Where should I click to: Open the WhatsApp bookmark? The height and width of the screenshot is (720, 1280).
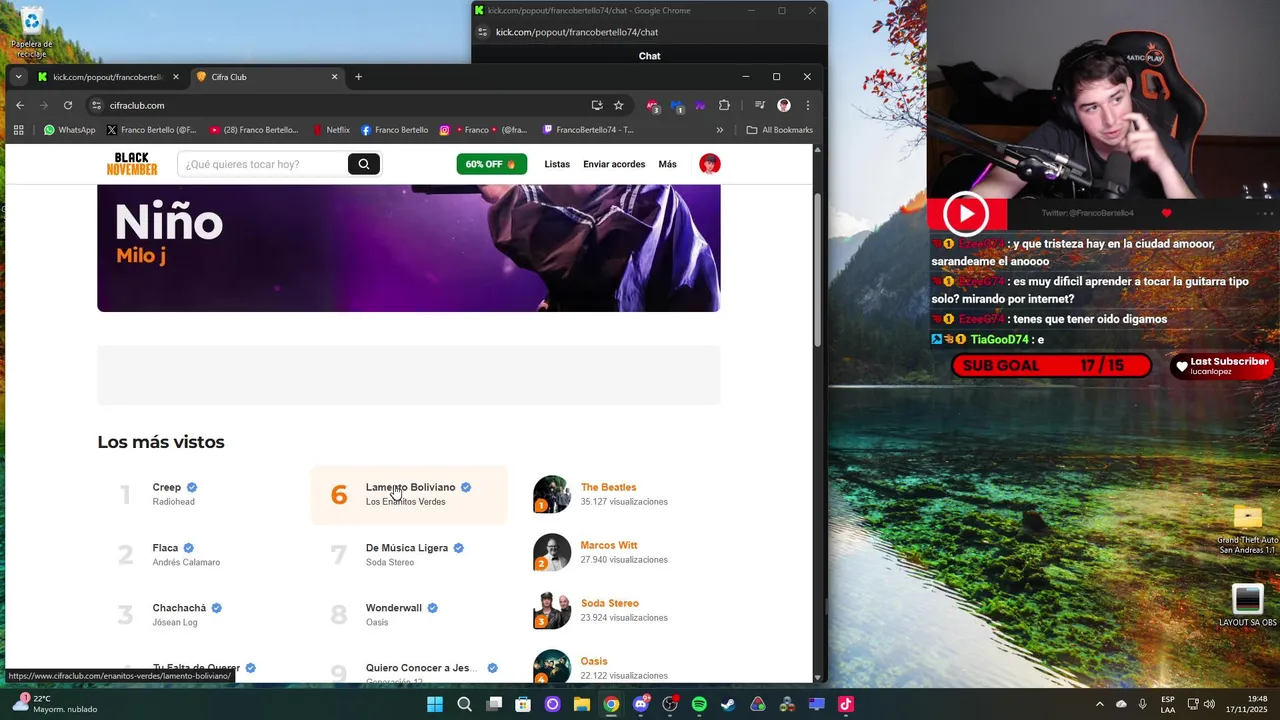(x=69, y=130)
